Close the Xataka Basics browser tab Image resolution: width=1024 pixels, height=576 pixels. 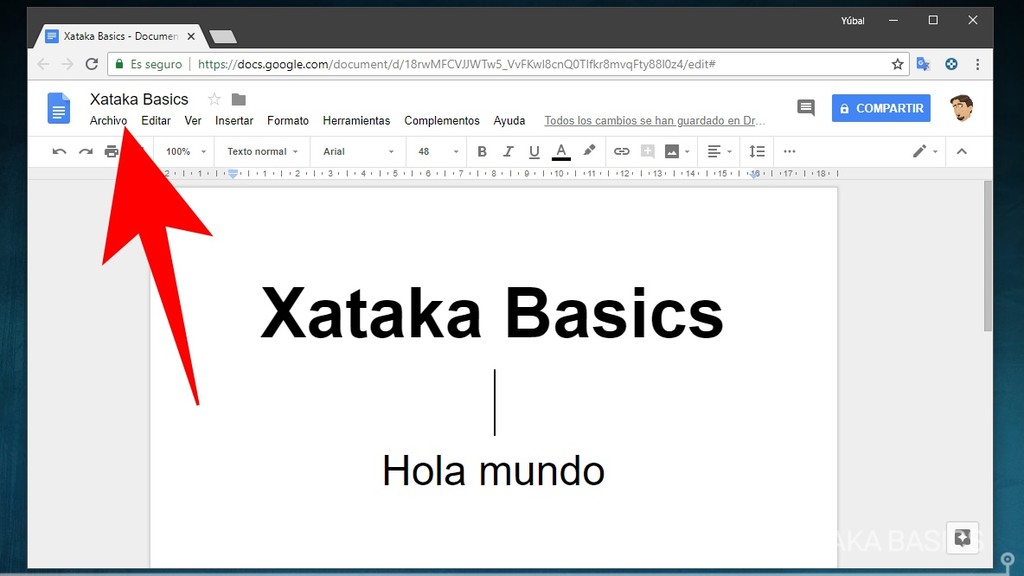click(191, 37)
